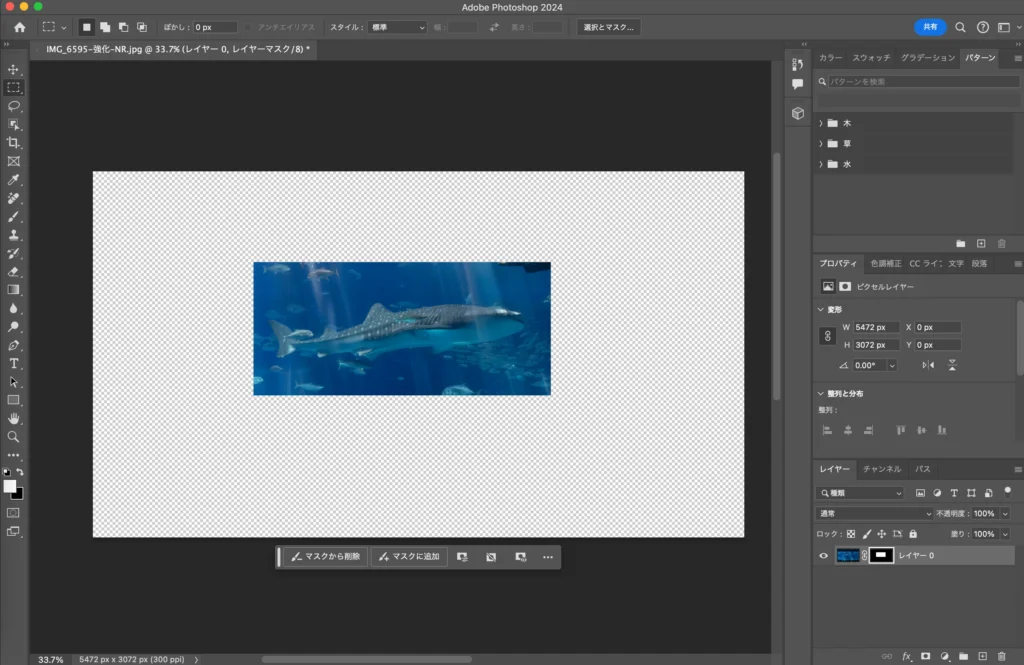Select the Move tool
The width and height of the screenshot is (1024, 665).
click(14, 69)
